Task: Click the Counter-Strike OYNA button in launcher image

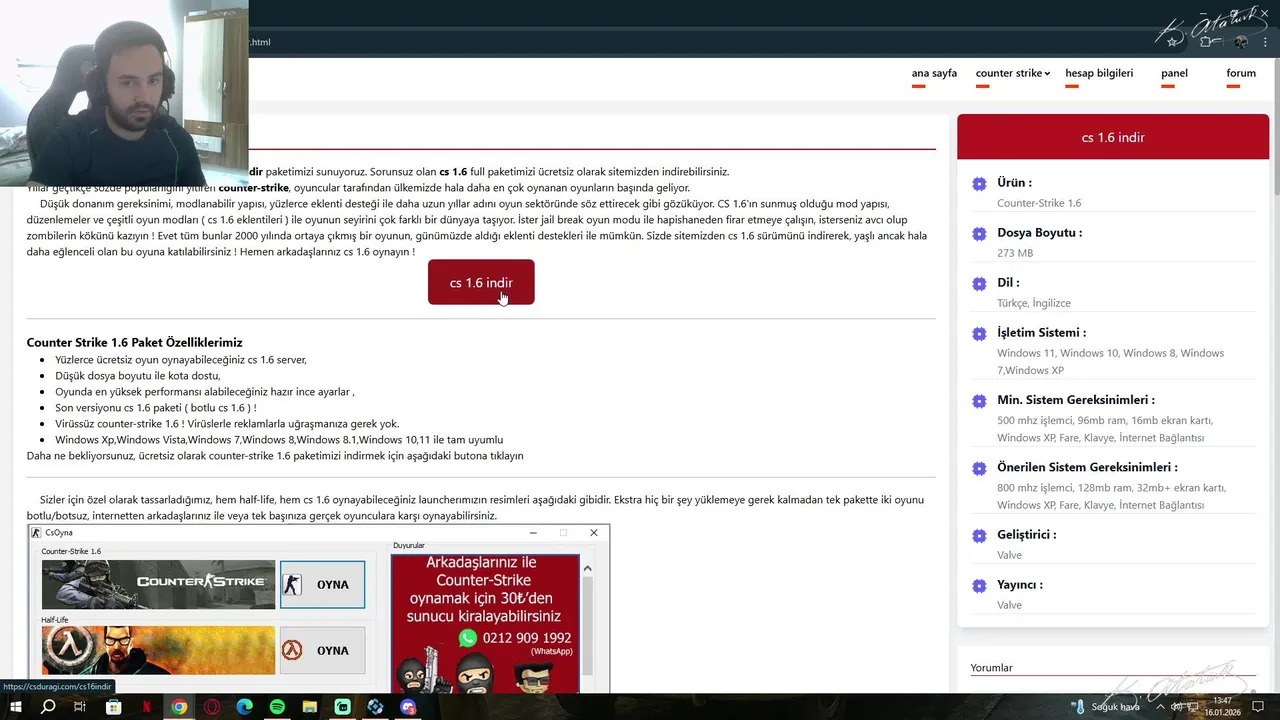Action: 322,584
